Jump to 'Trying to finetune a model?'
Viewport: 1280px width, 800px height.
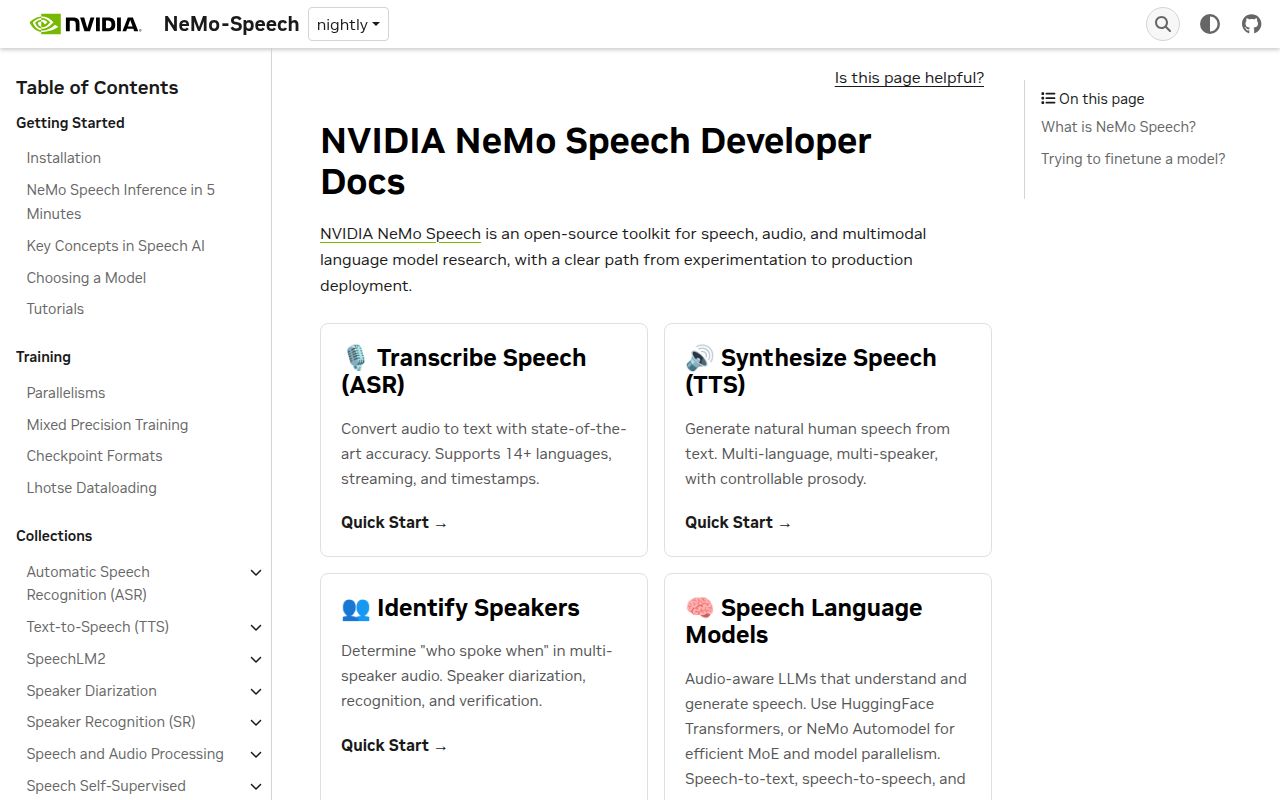(x=1133, y=159)
